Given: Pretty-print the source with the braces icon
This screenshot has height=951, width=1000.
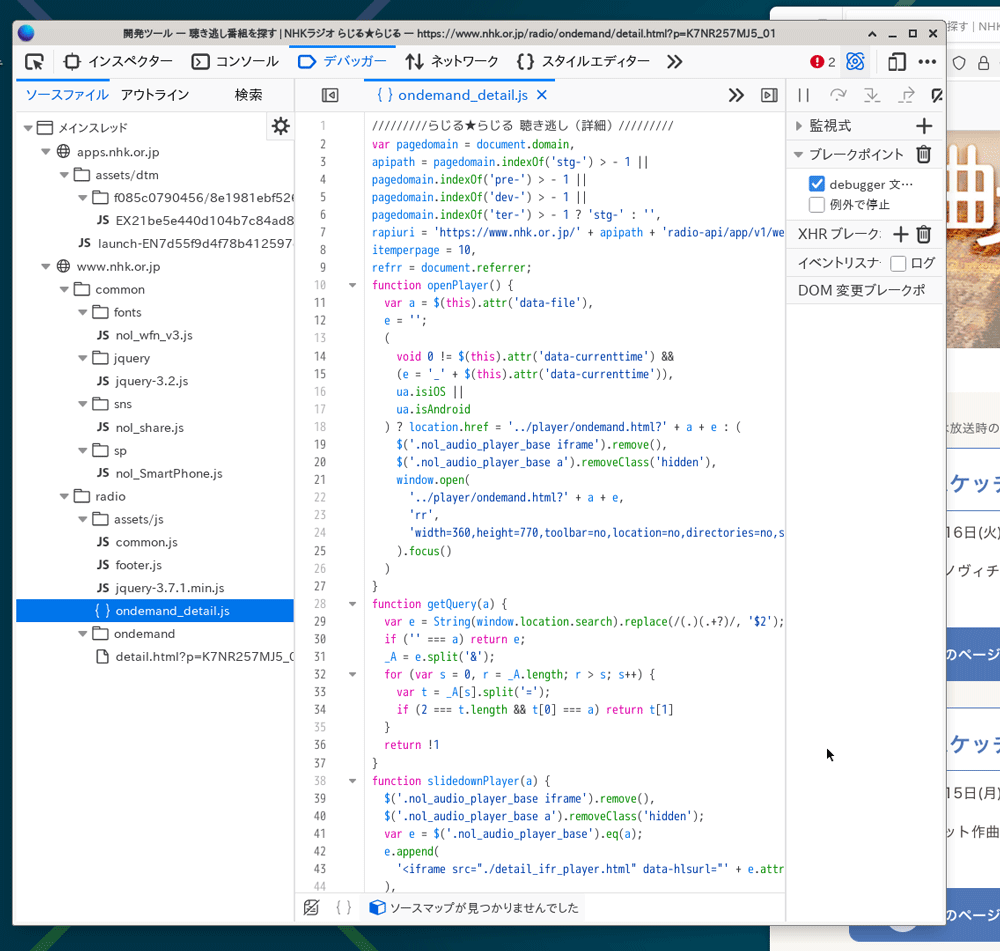Looking at the screenshot, I should coord(344,907).
